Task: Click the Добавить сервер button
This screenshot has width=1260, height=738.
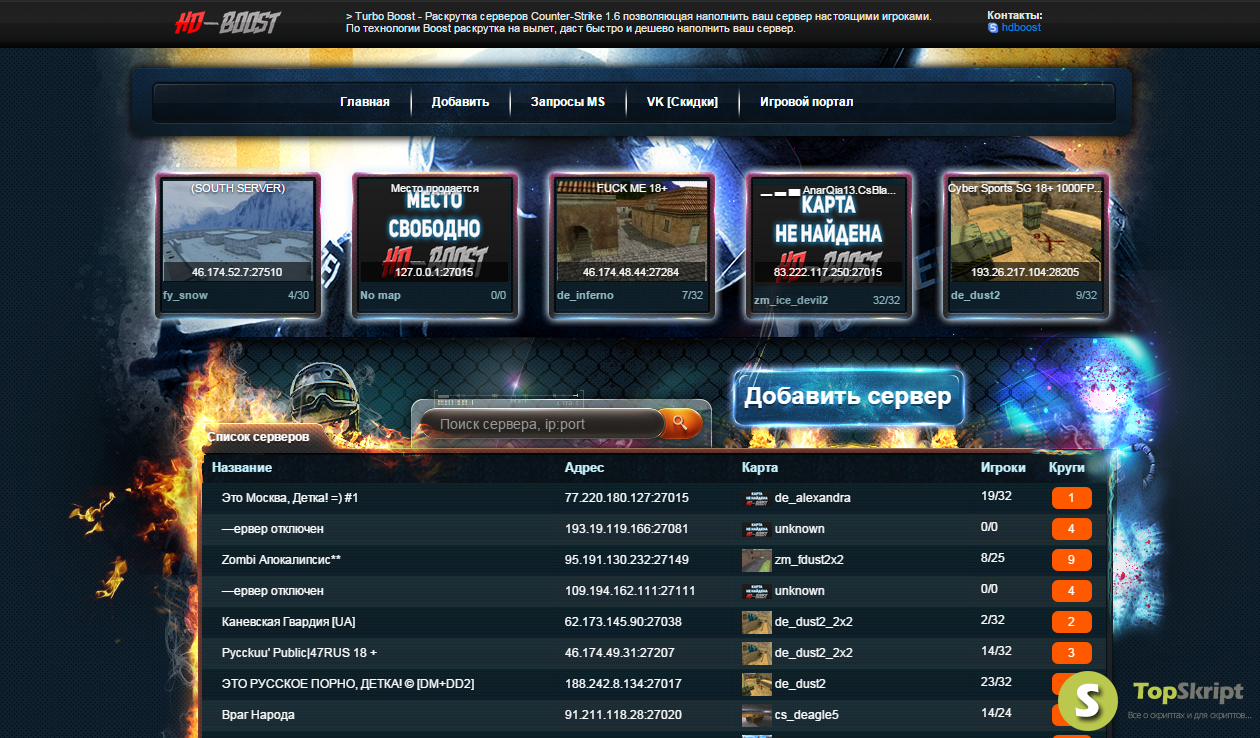Action: 848,397
